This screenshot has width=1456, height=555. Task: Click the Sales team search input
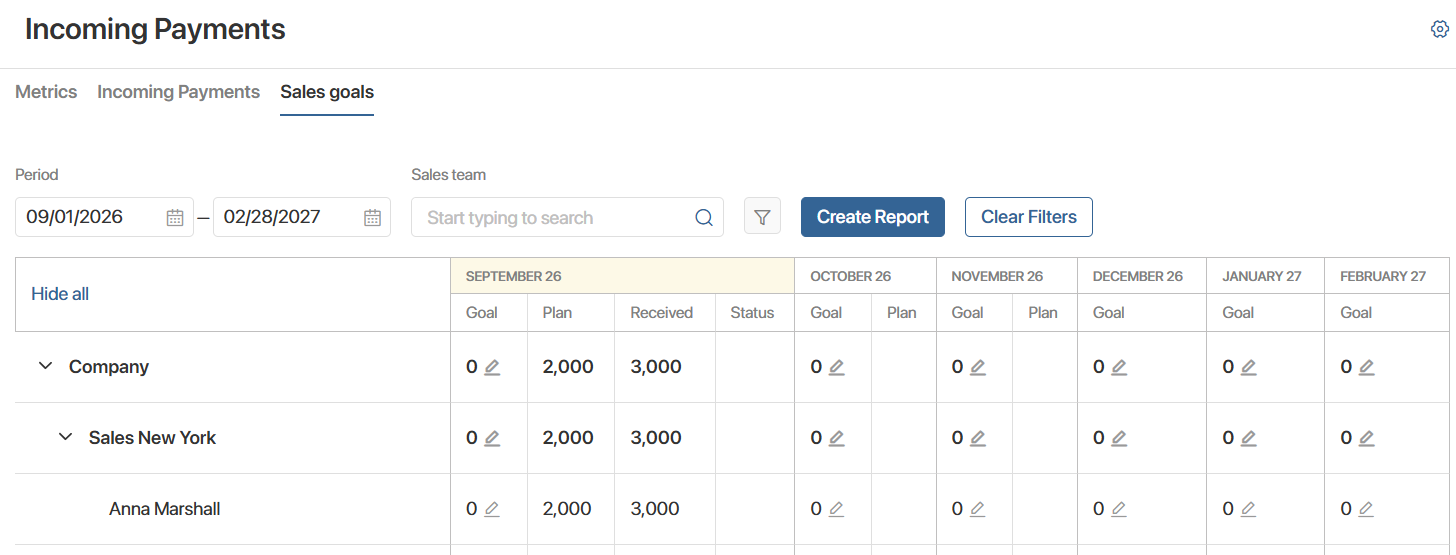567,217
